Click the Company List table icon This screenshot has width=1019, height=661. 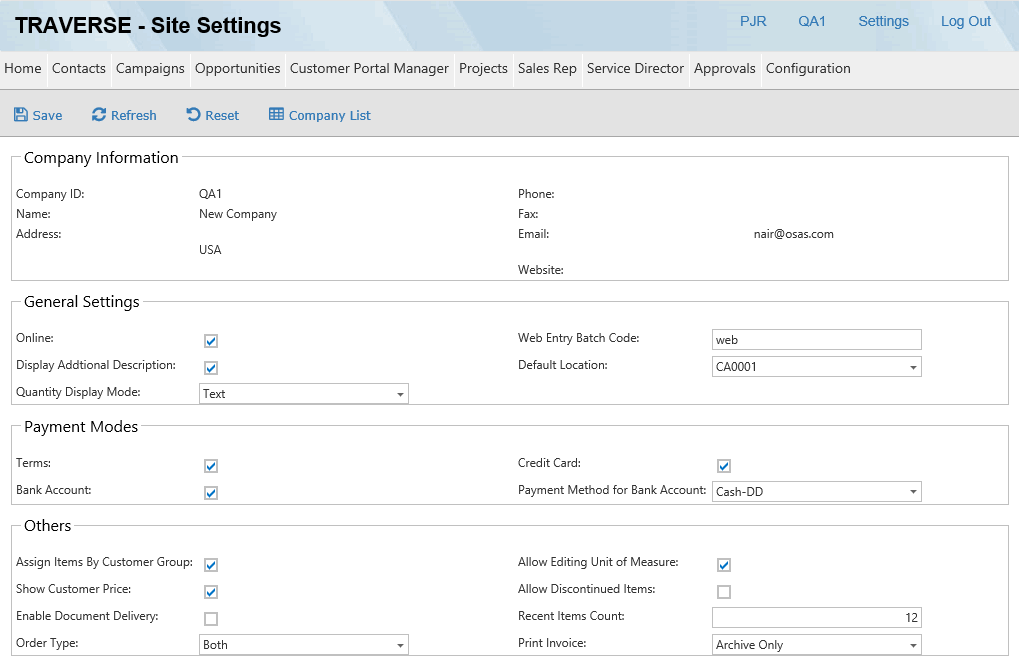[277, 115]
